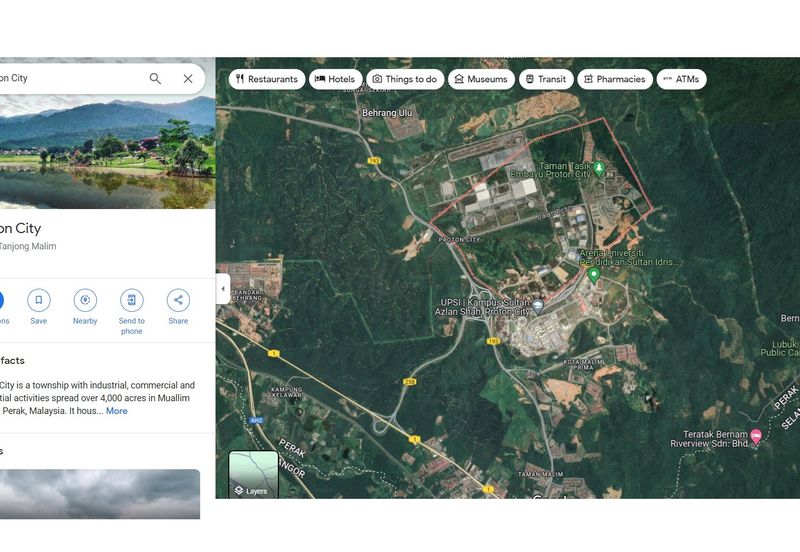The image size is (800, 552).
Task: Open the Layers map switcher
Action: coord(254,475)
